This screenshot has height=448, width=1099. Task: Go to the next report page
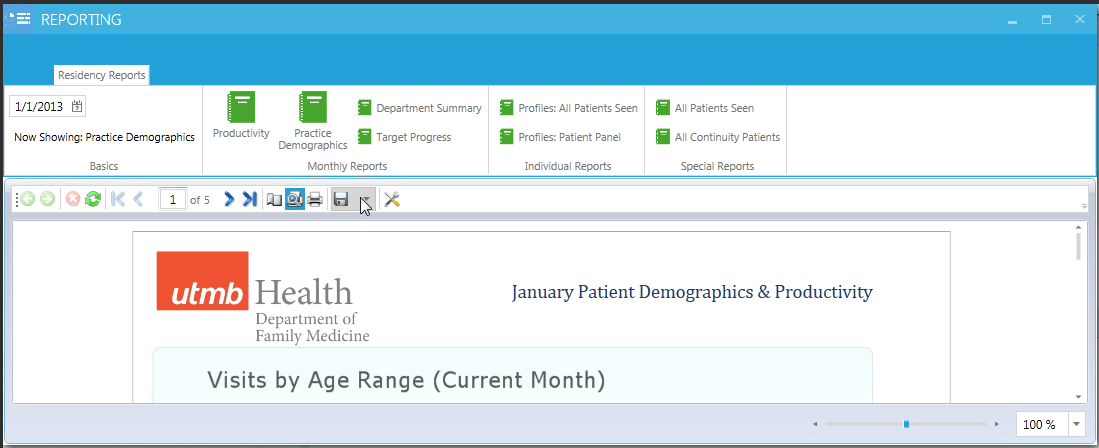pyautogui.click(x=229, y=199)
